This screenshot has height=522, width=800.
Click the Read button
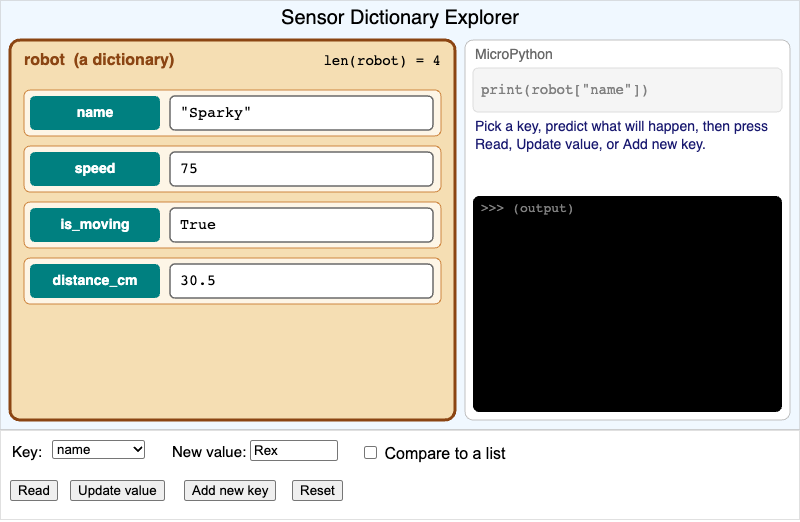click(x=34, y=490)
